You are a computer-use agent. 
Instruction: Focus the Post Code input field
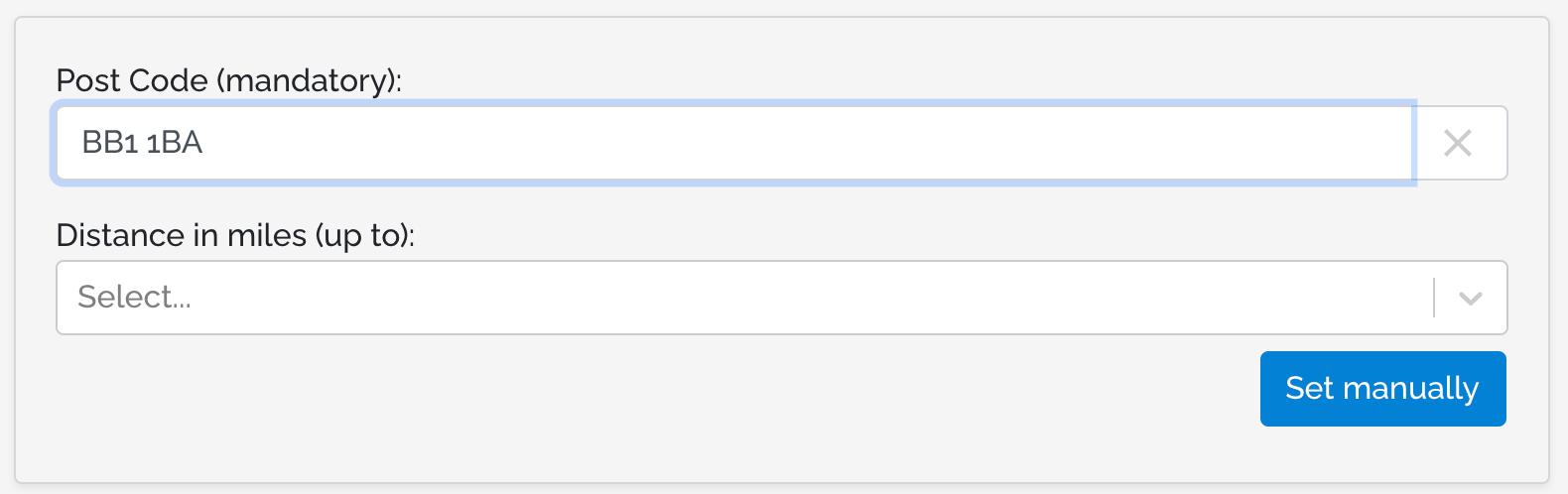[x=734, y=143]
